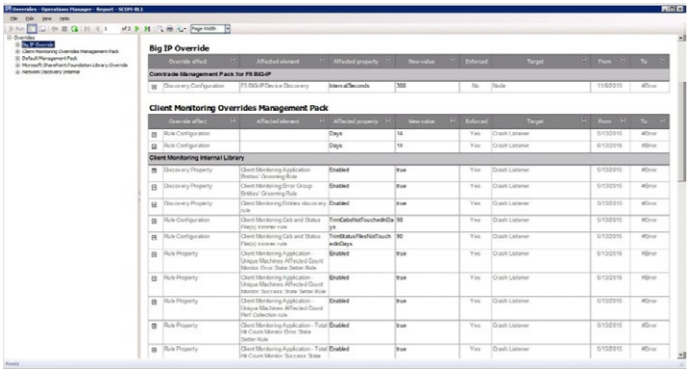Click the vertical scrollbar down arrow
The height and width of the screenshot is (375, 693).
(682, 355)
